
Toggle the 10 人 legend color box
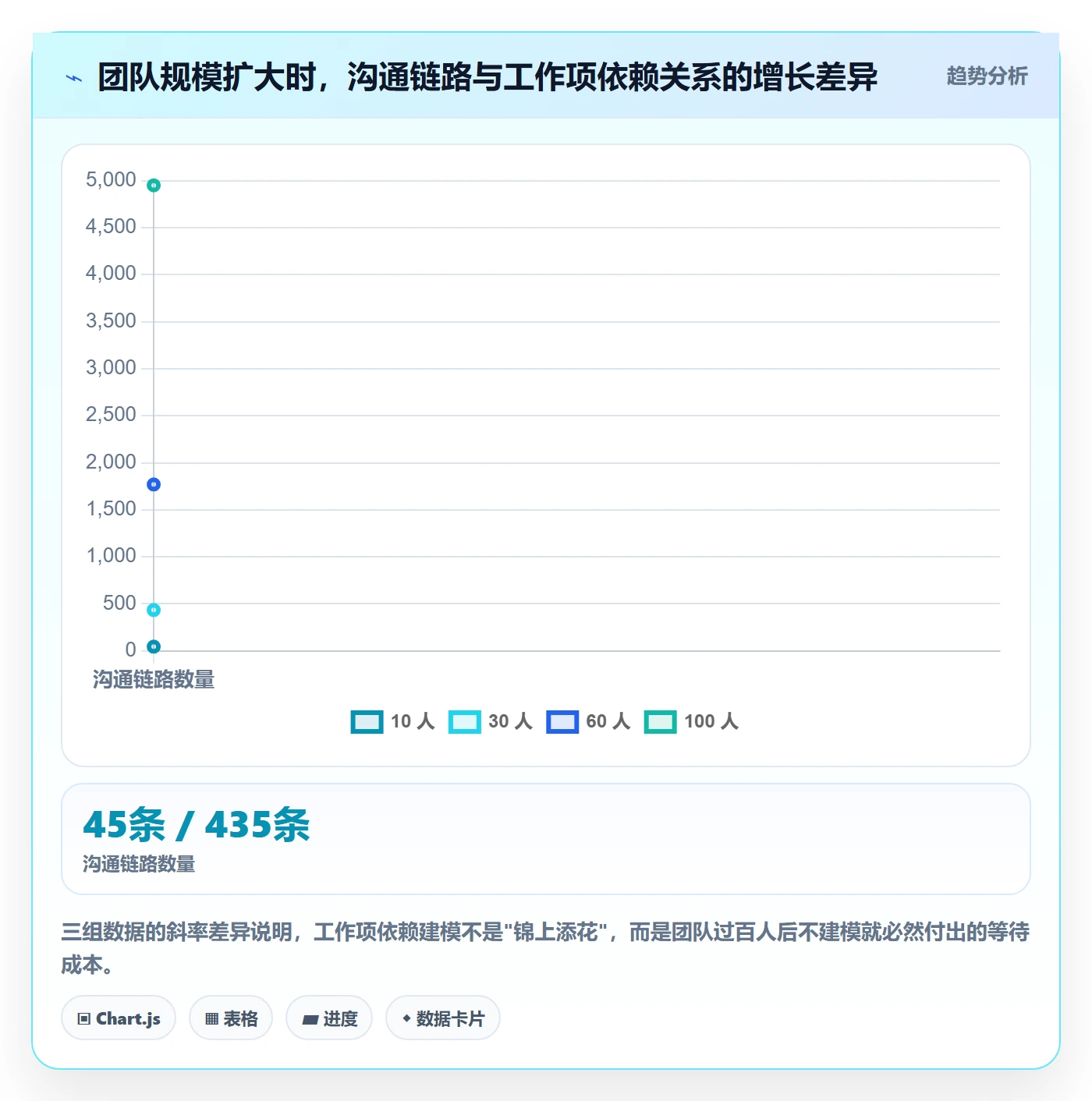coord(367,722)
